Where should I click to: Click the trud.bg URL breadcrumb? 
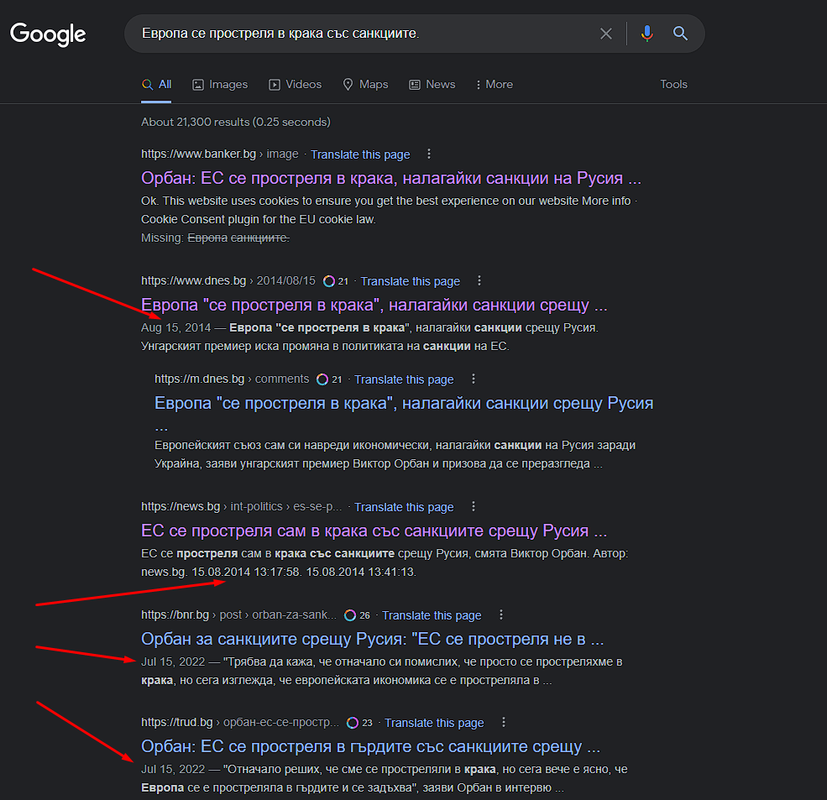click(x=240, y=722)
